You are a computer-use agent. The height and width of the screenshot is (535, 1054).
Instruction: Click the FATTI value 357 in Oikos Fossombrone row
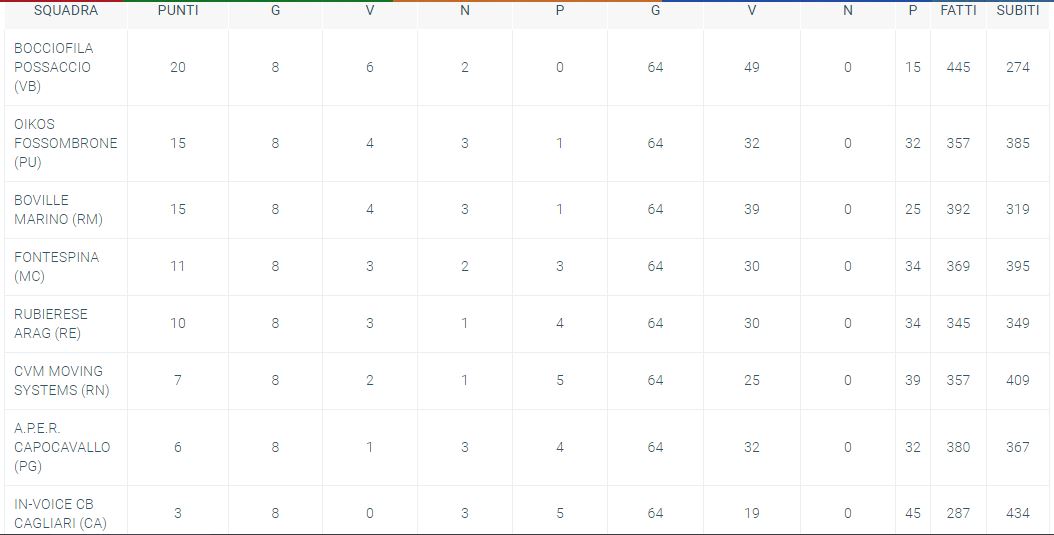(x=959, y=143)
